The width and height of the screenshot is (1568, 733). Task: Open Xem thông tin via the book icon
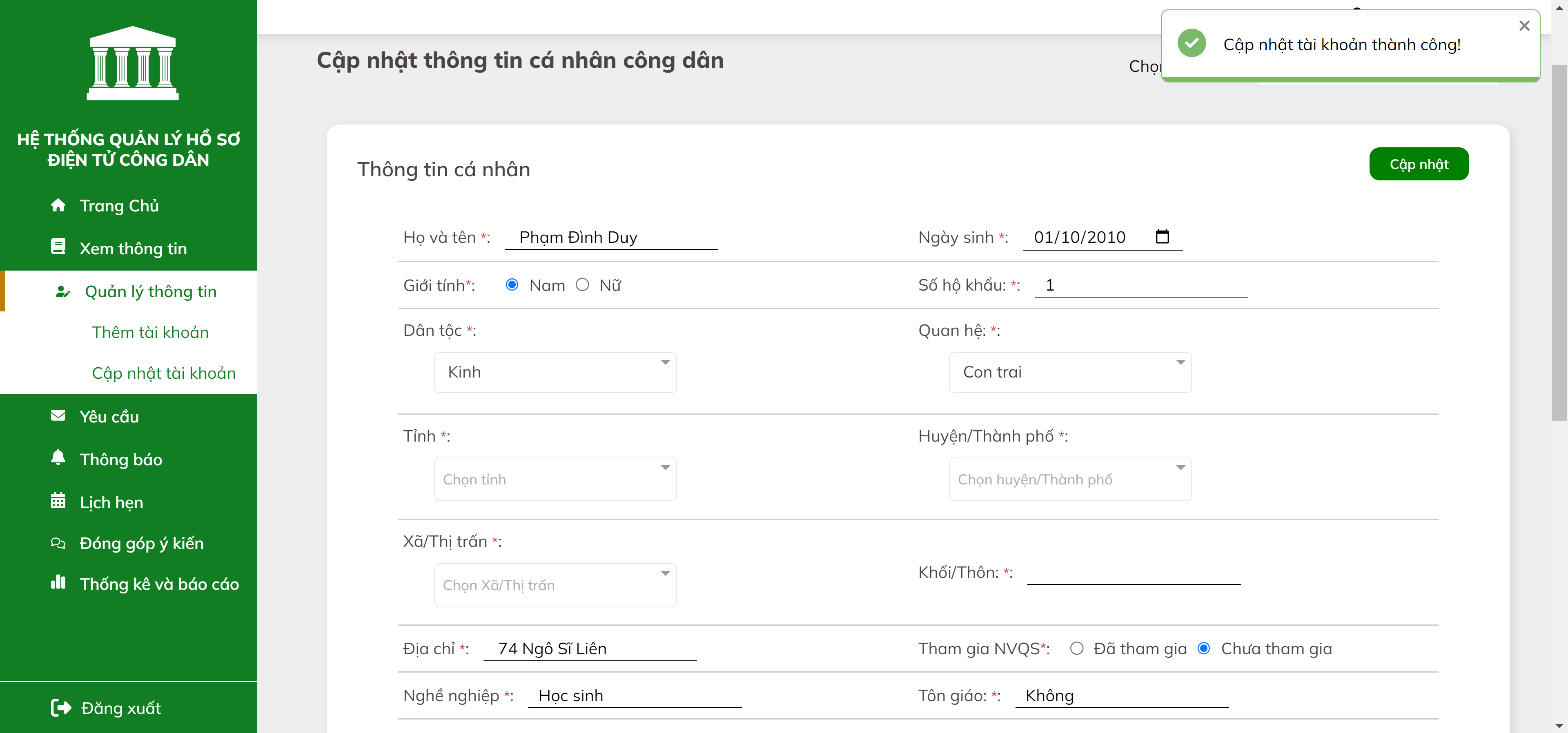pos(58,247)
